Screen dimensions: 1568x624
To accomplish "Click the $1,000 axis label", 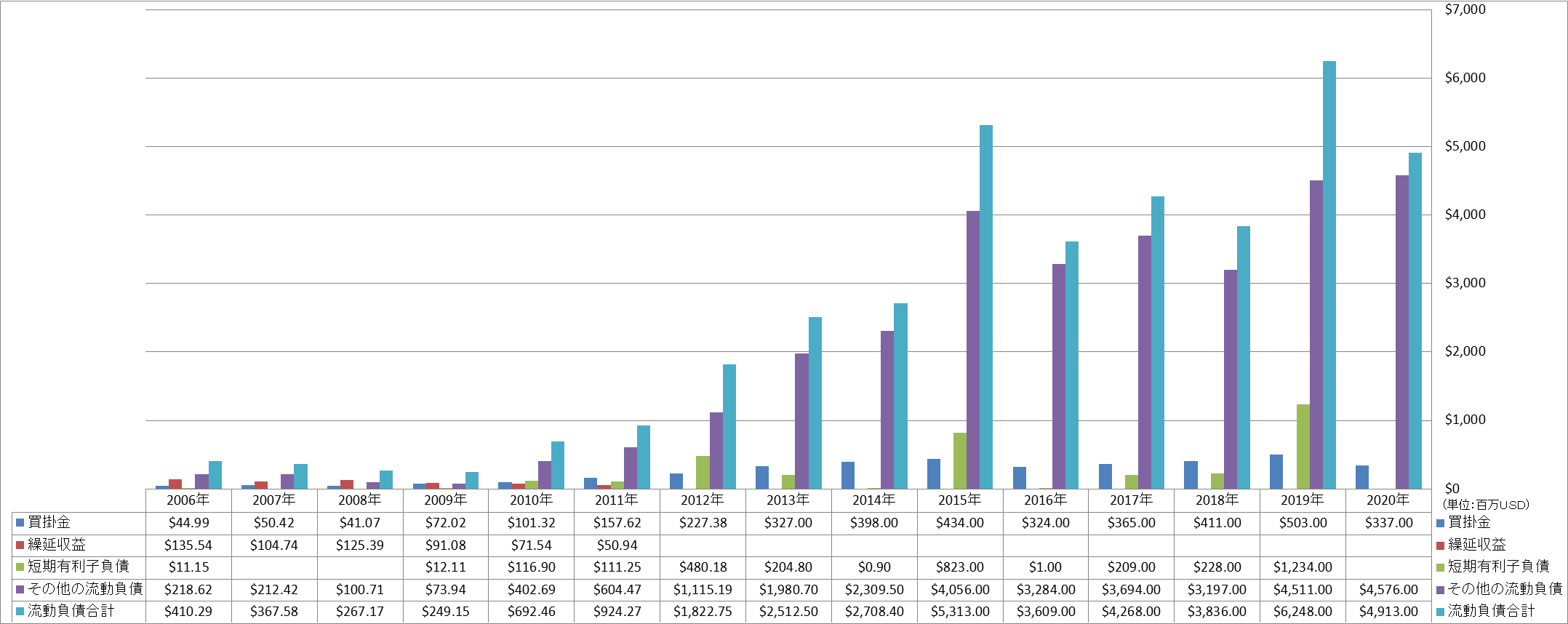I will (1465, 420).
